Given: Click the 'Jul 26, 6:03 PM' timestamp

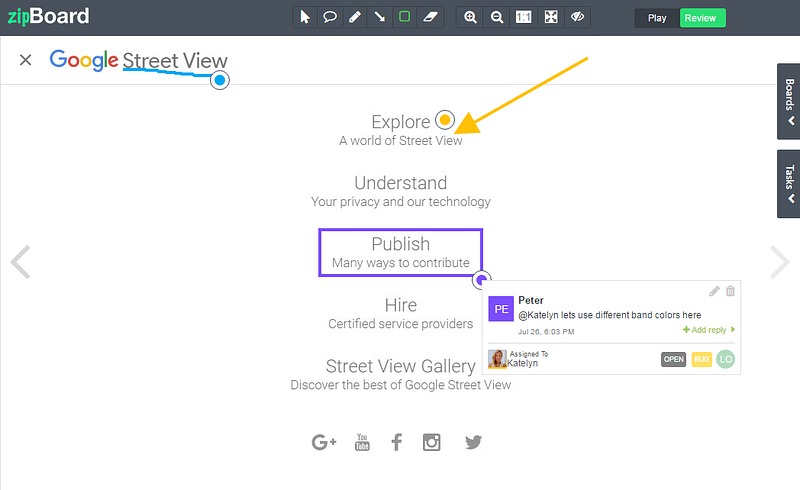Looking at the screenshot, I should click(546, 332).
